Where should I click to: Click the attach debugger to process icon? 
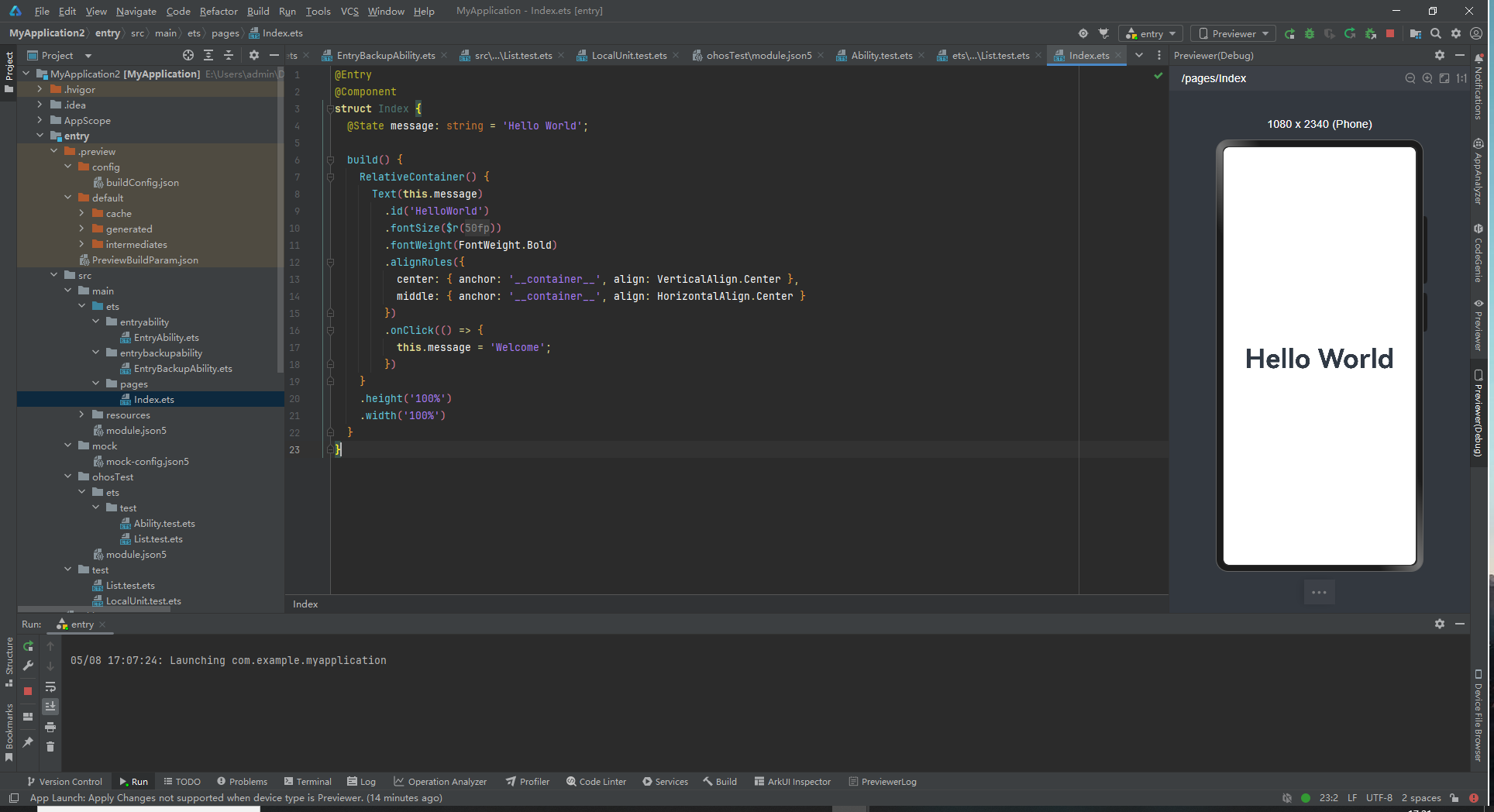pos(1370,33)
